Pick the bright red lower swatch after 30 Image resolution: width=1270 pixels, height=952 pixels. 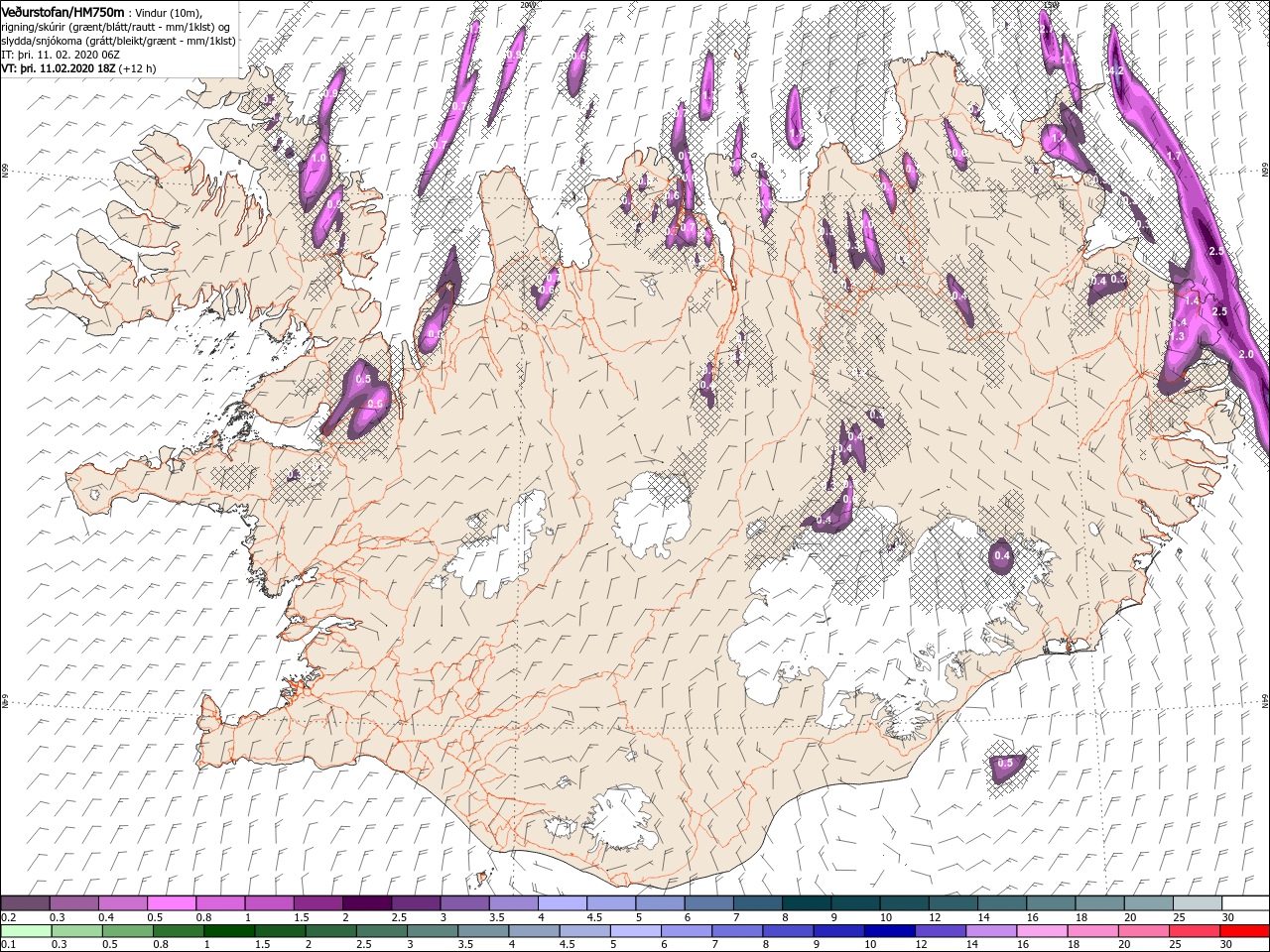[1243, 931]
